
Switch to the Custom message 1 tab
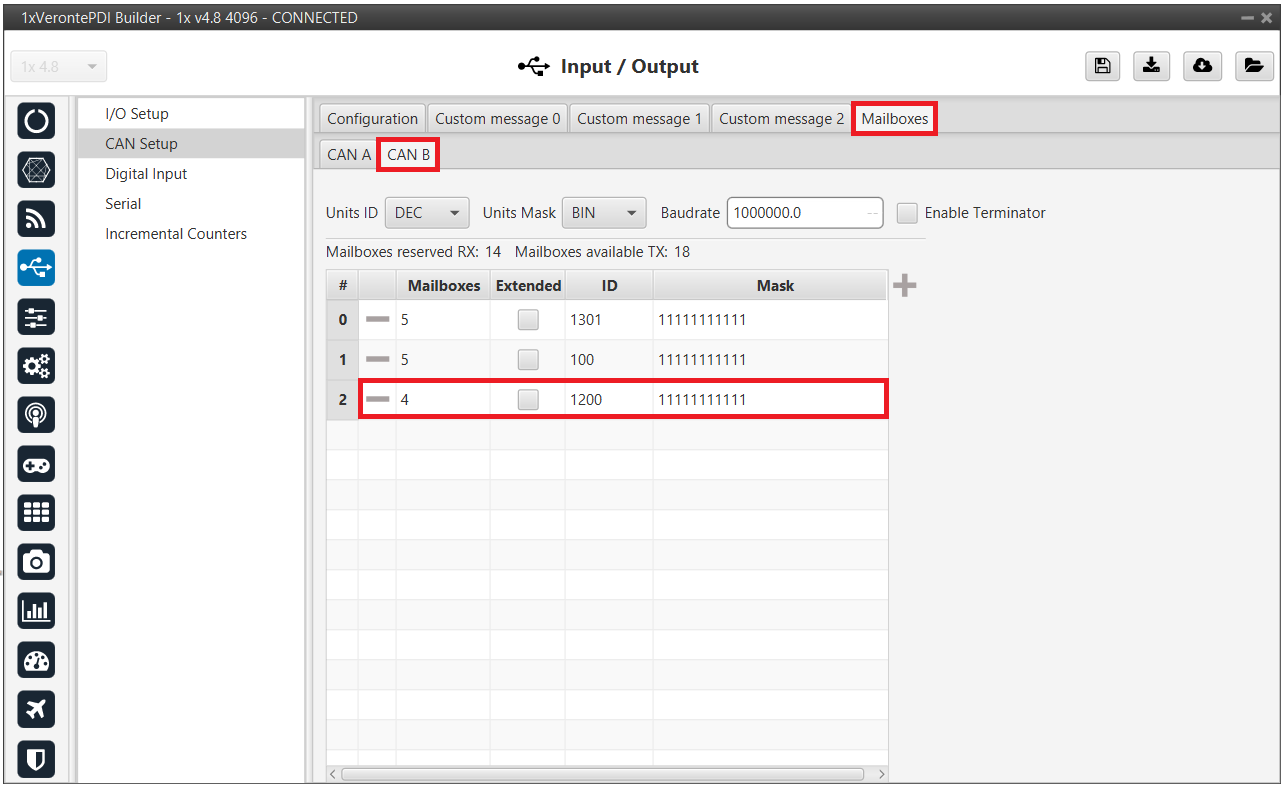click(x=639, y=118)
